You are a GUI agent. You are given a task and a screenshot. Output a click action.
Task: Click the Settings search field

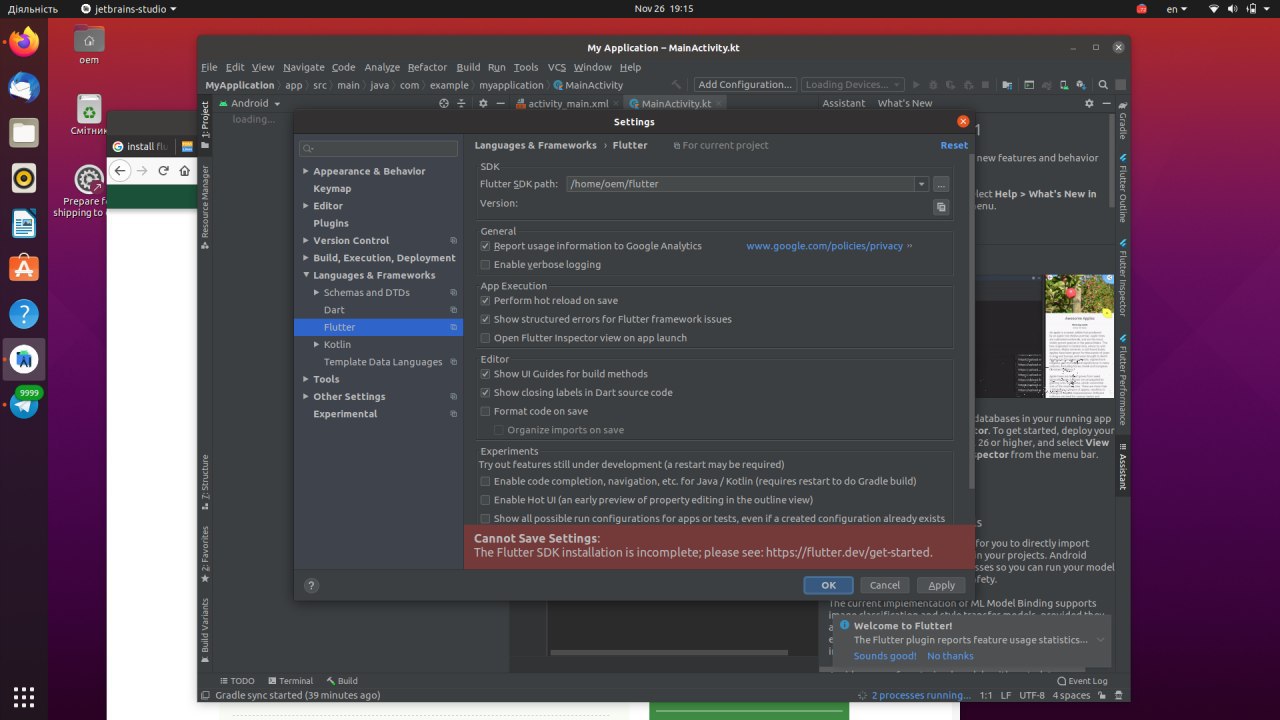378,148
